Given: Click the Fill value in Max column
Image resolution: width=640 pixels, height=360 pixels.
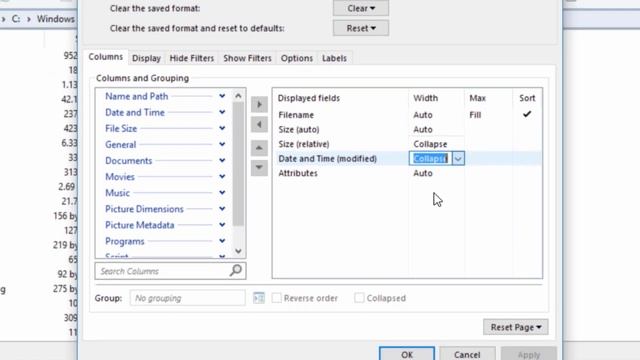Looking at the screenshot, I should click(x=475, y=115).
